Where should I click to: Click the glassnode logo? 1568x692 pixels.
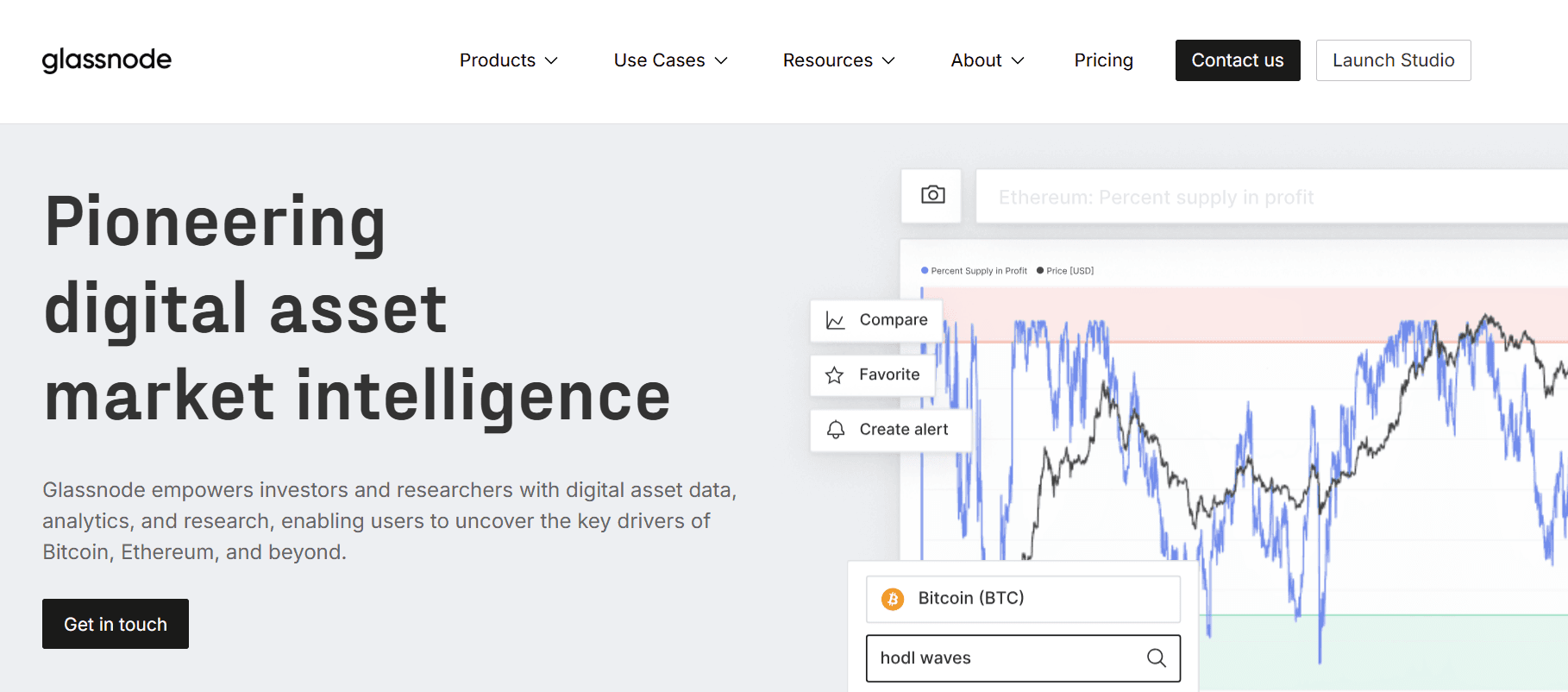point(107,60)
